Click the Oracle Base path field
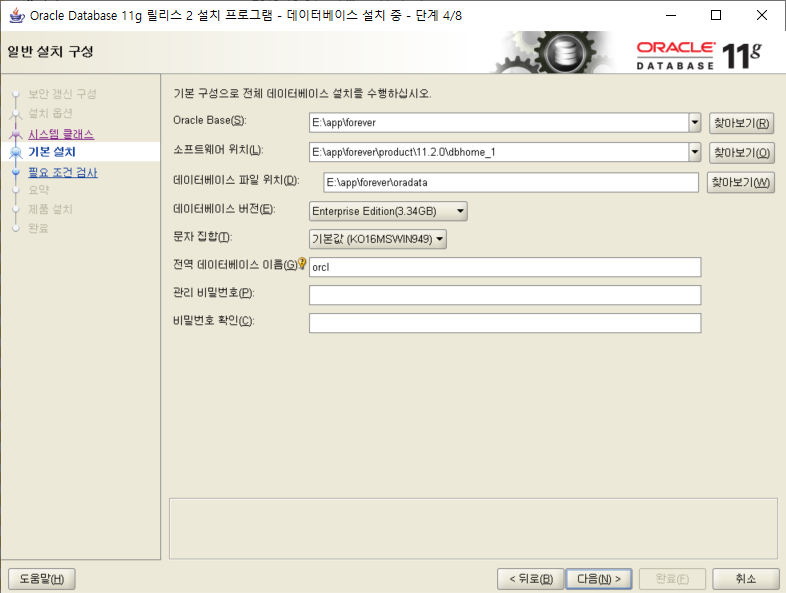This screenshot has width=786, height=593. point(499,122)
